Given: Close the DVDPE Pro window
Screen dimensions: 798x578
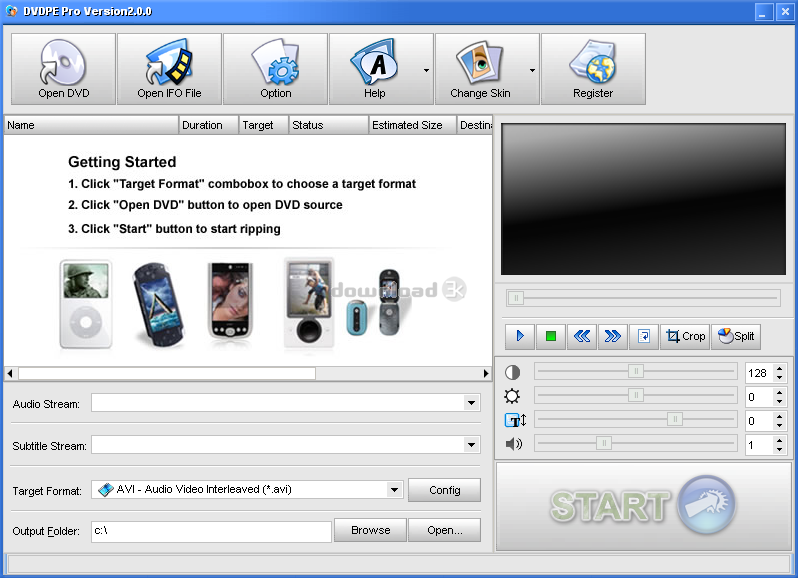Looking at the screenshot, I should pyautogui.click(x=785, y=12).
